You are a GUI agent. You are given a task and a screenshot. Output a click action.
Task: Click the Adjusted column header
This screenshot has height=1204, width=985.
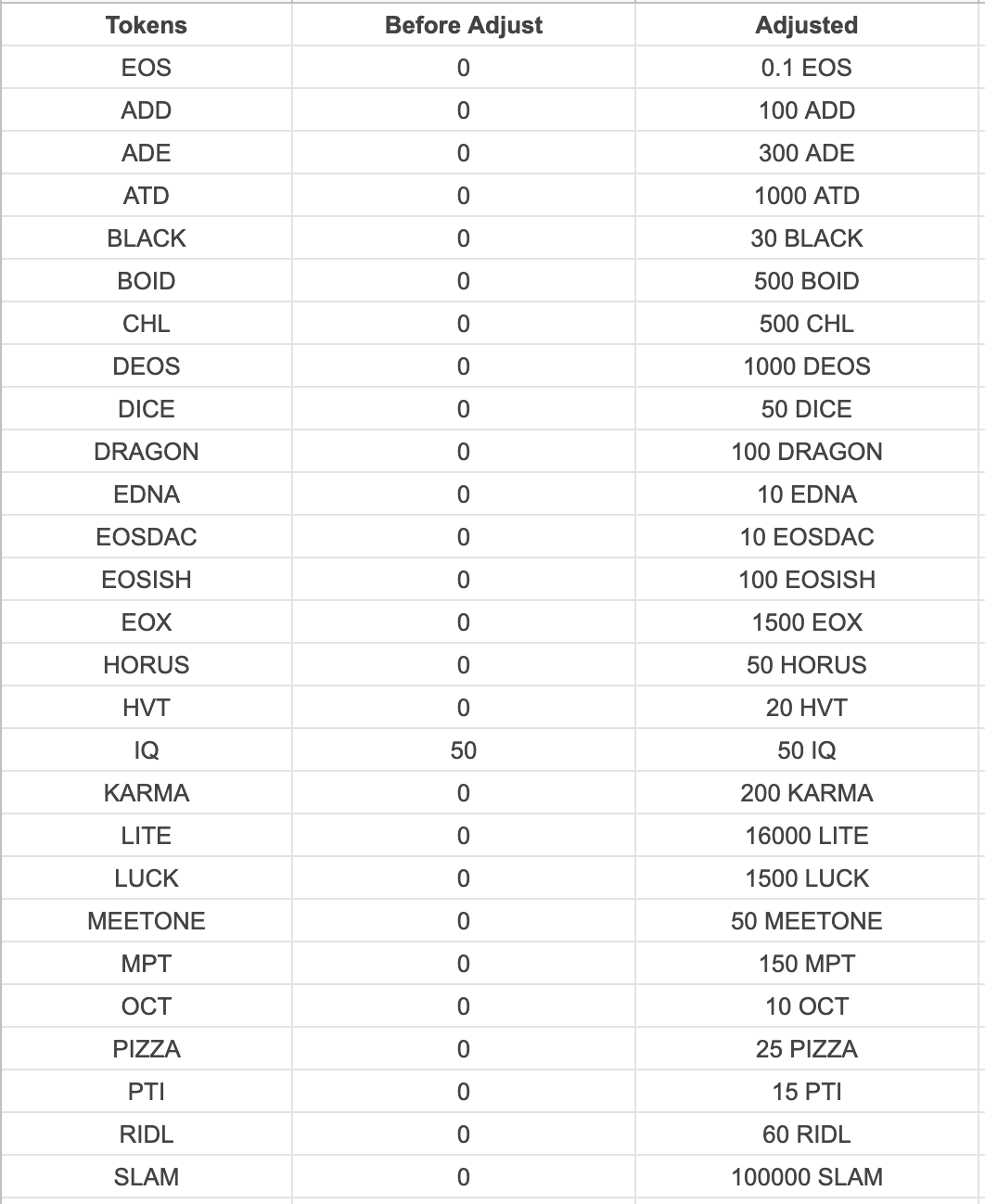(x=806, y=25)
